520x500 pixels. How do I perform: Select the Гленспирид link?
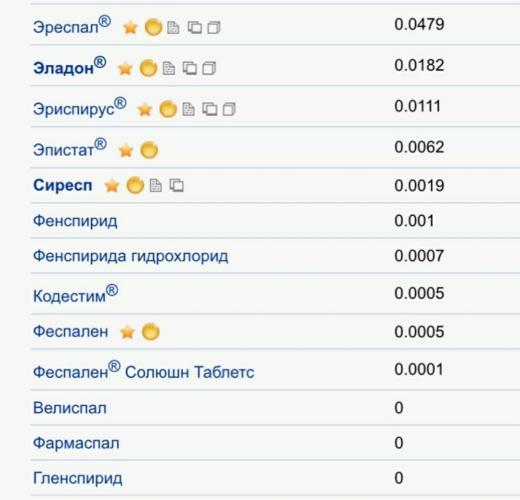[78, 479]
